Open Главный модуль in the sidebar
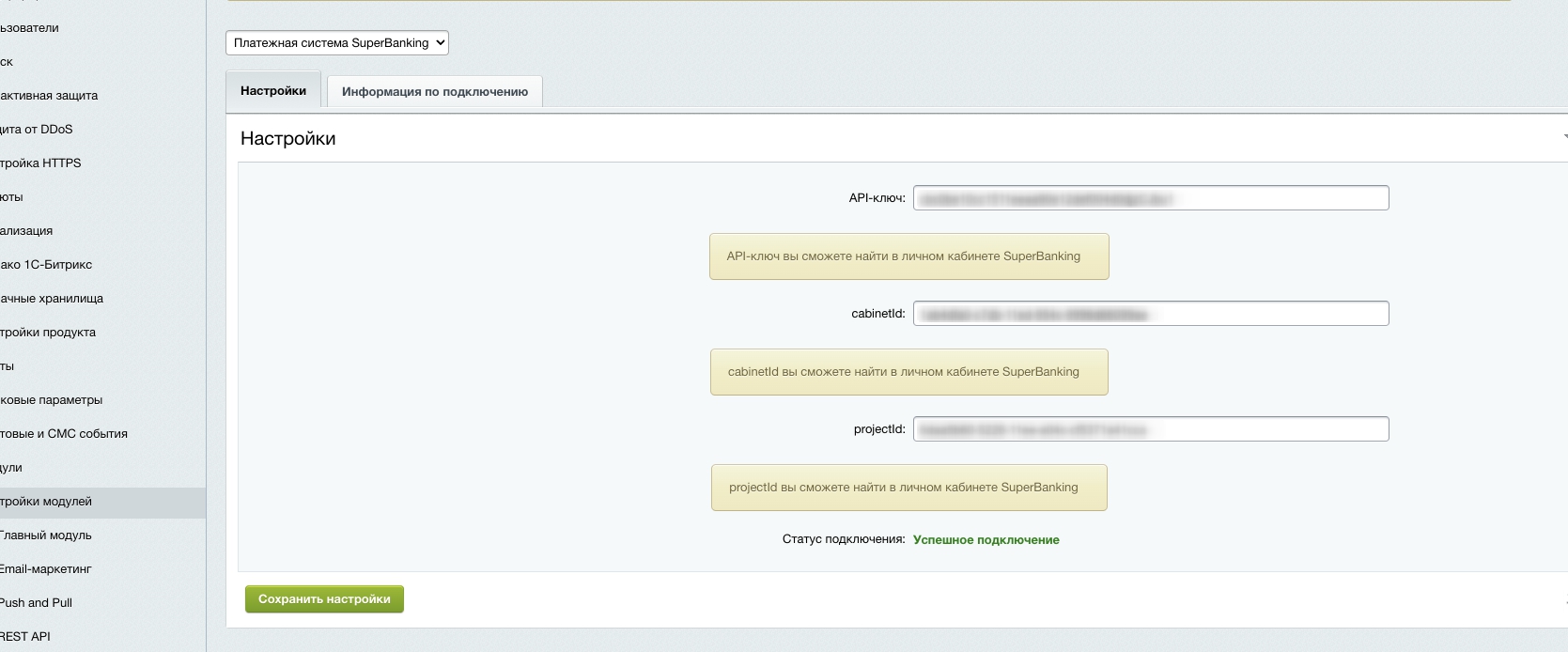Screen dimensions: 1568x652 click(x=46, y=536)
